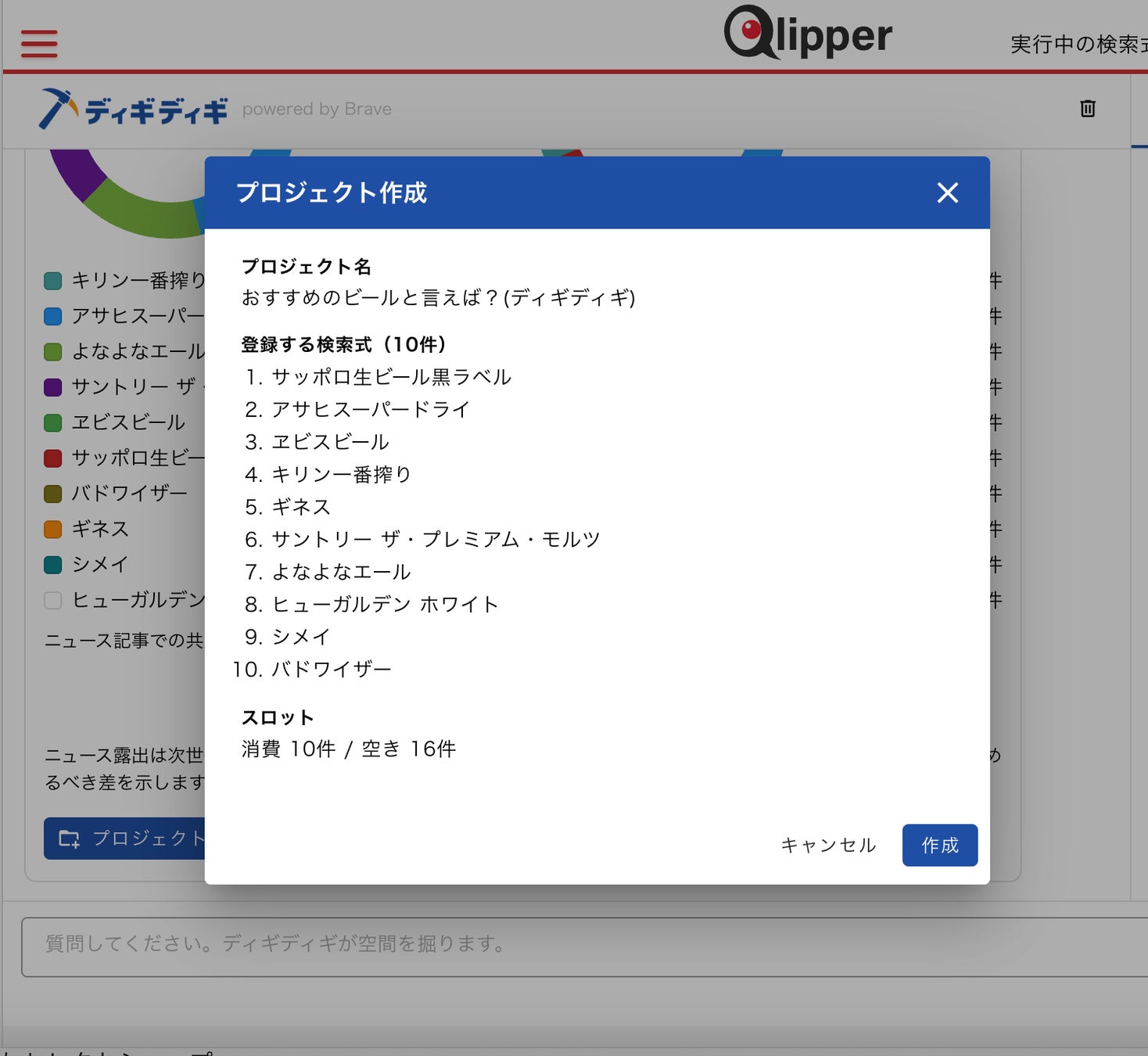Screen dimensions: 1148x1056
Task: Click the Qlipper logo
Action: tap(807, 33)
